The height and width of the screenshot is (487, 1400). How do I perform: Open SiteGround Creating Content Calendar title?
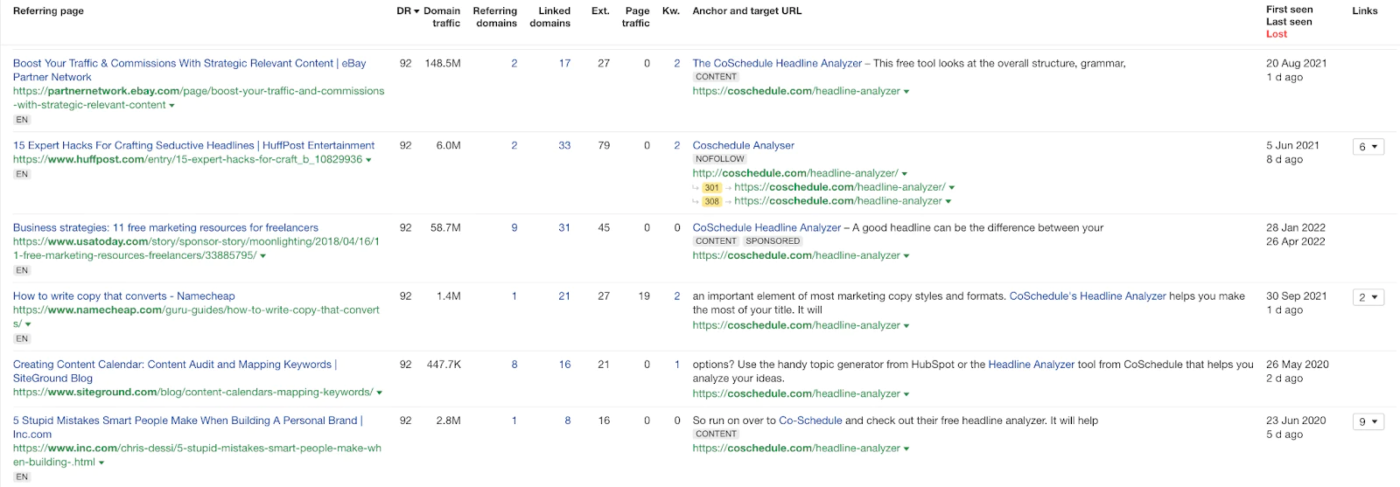pyautogui.click(x=175, y=371)
